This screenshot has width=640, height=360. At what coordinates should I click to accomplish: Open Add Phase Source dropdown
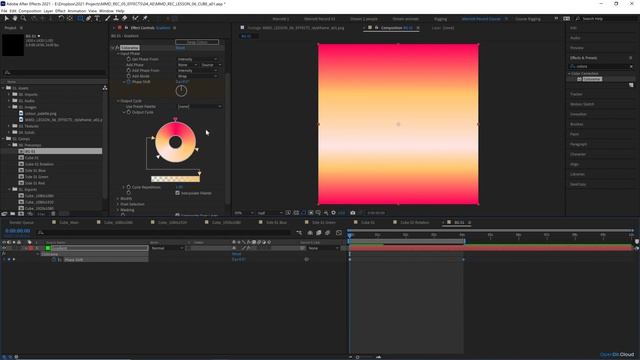click(x=211, y=65)
